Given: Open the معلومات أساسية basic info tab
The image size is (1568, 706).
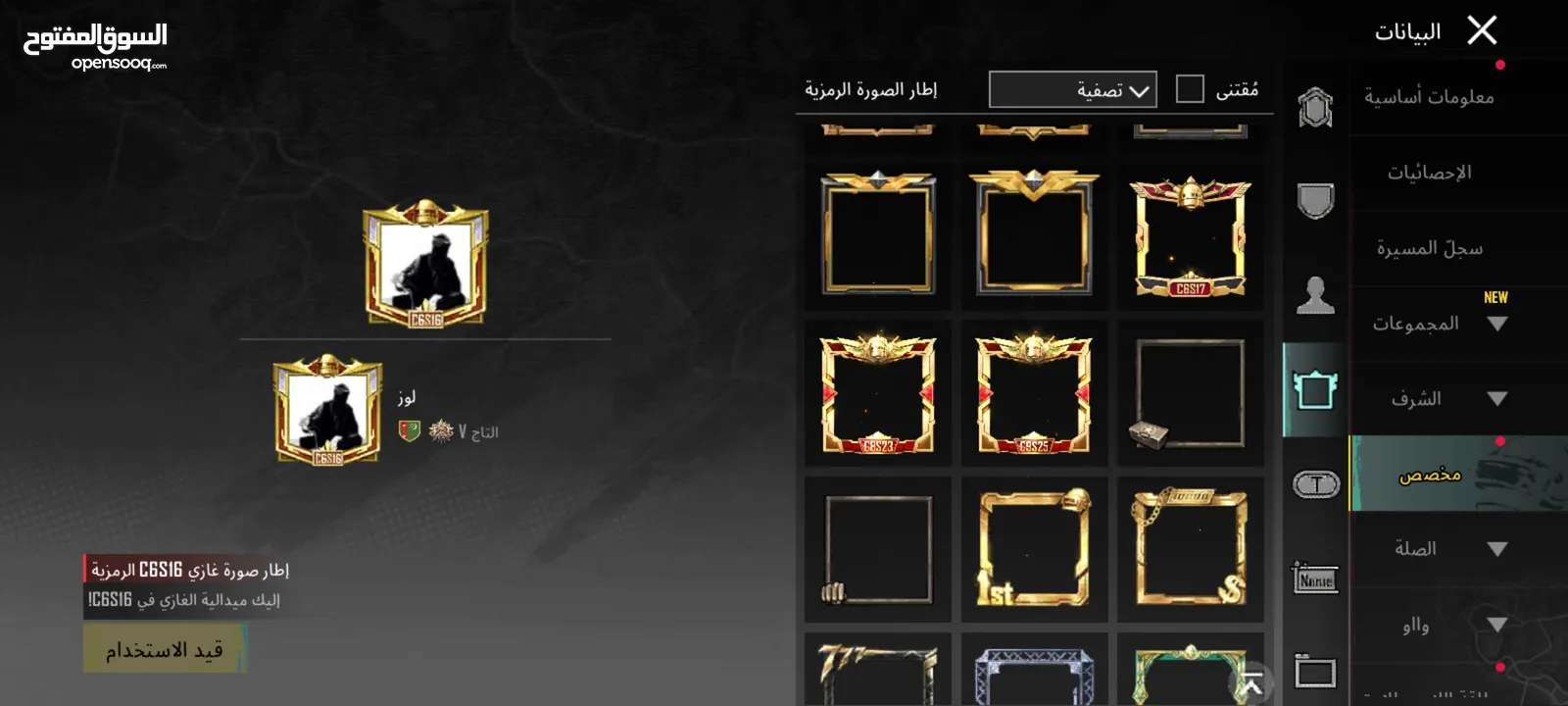Looking at the screenshot, I should [x=1458, y=97].
